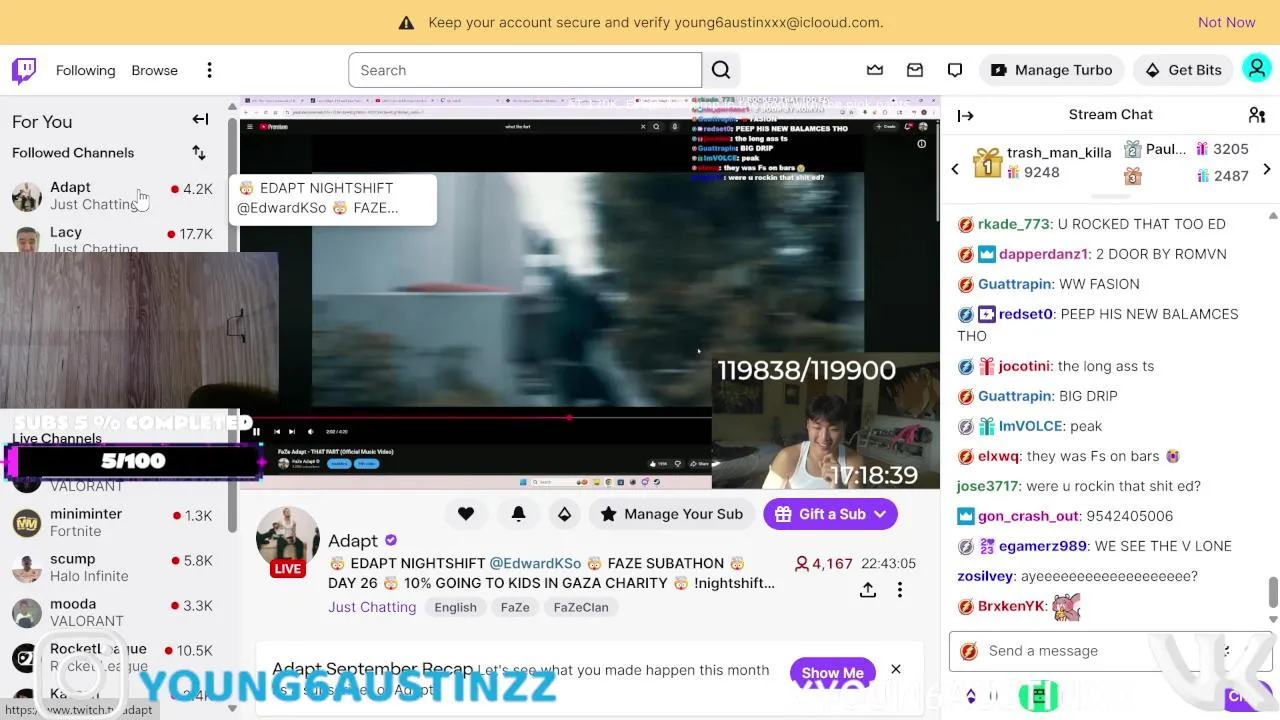Click username dapperdanz1 in chat

point(1043,254)
